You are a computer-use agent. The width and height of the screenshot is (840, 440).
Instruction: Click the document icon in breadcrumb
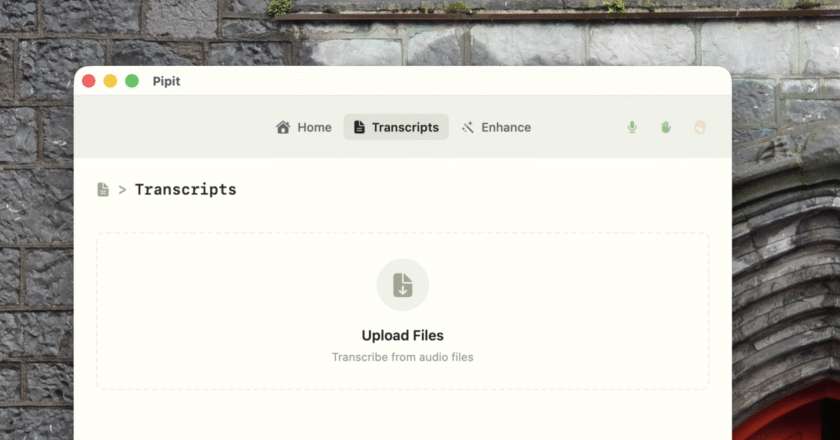[x=103, y=189]
